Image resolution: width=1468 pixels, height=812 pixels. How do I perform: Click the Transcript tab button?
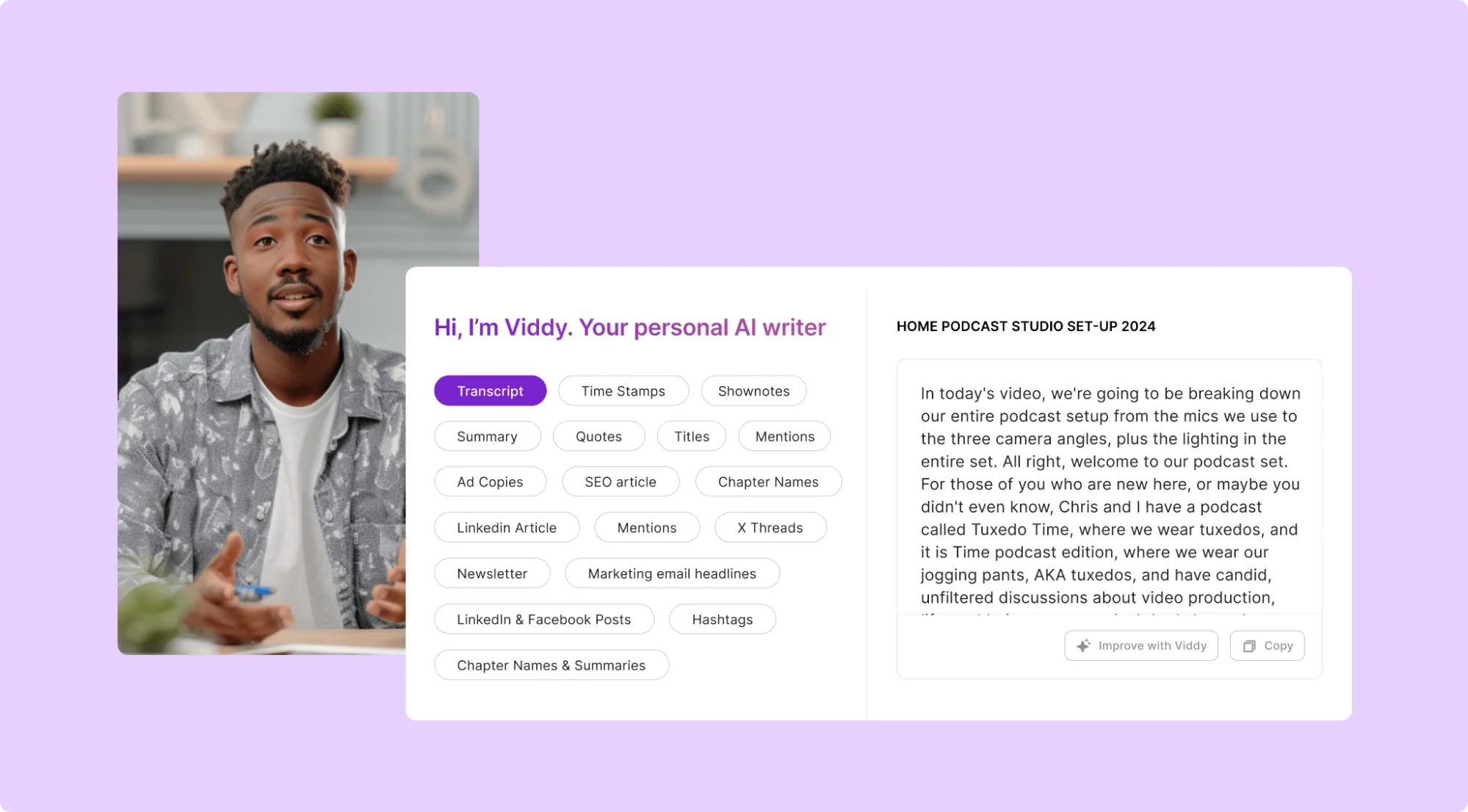tap(489, 390)
